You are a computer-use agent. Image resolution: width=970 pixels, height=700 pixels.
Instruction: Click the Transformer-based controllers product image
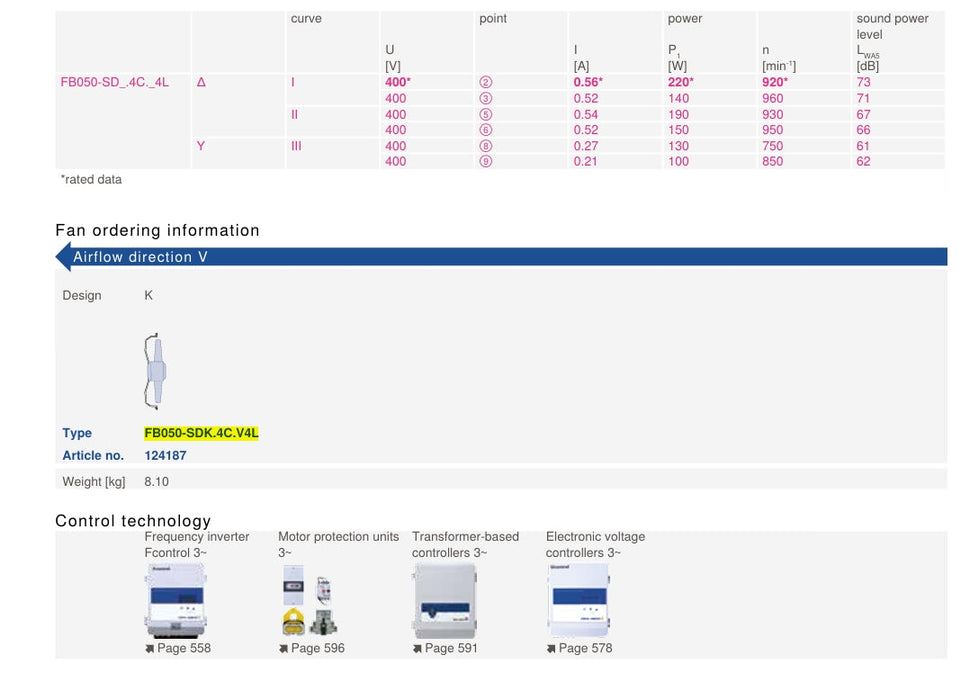tap(445, 602)
